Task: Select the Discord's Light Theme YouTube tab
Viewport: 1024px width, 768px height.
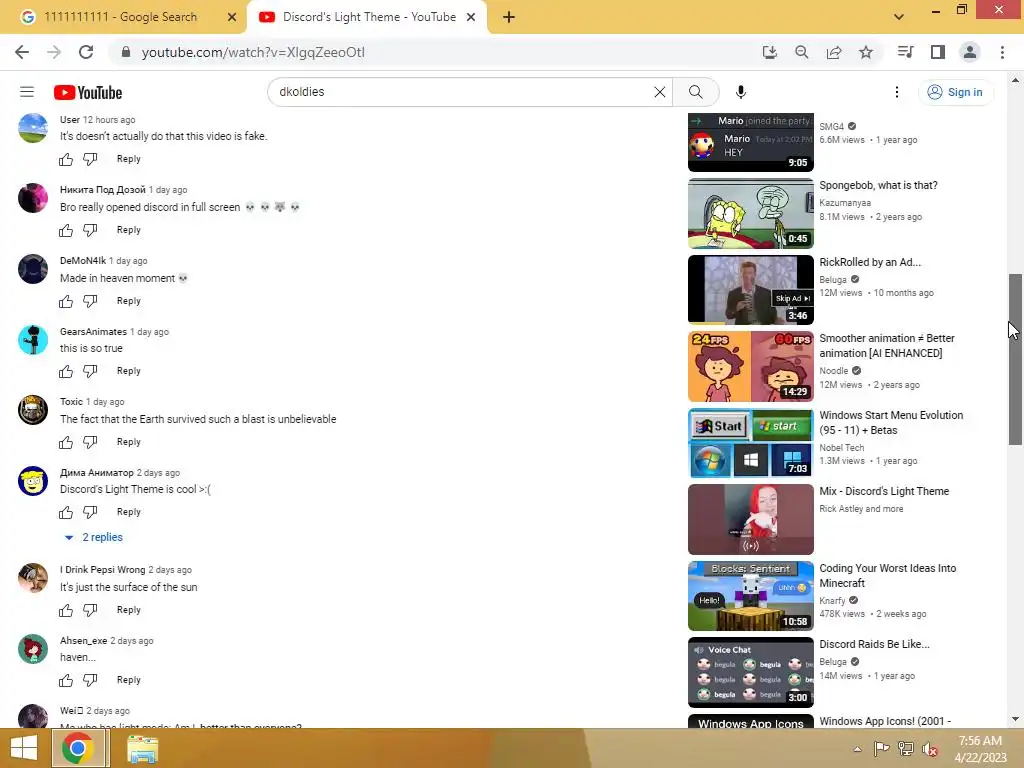Action: click(x=368, y=17)
